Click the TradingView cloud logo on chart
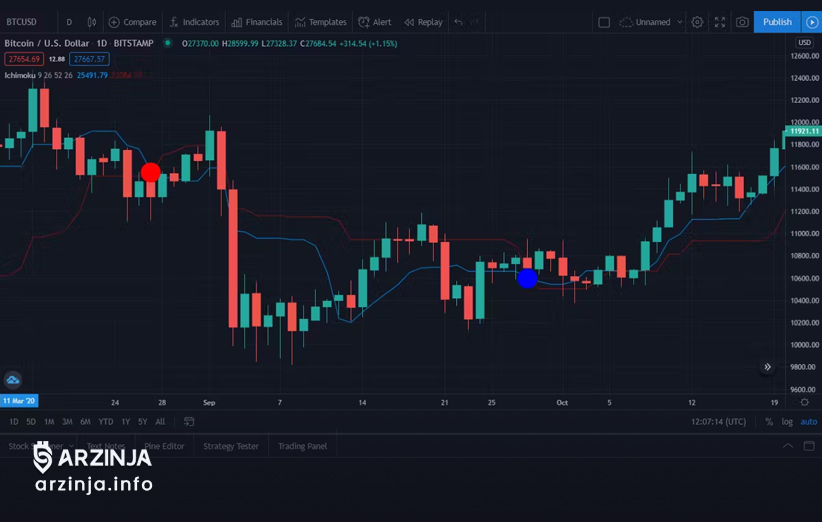The height and width of the screenshot is (522, 822). coord(13,379)
